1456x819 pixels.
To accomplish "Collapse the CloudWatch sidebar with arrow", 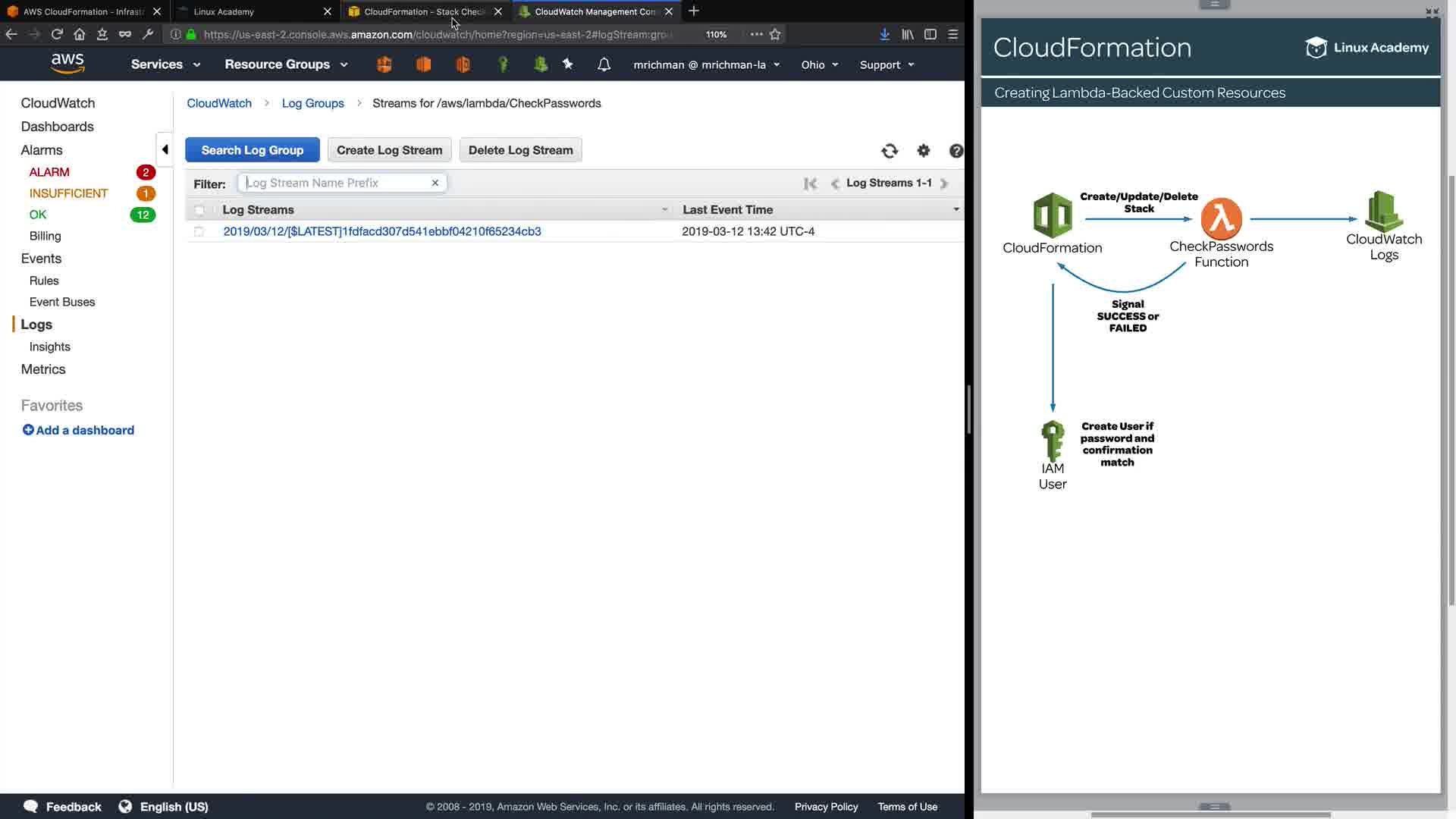I will pyautogui.click(x=165, y=149).
